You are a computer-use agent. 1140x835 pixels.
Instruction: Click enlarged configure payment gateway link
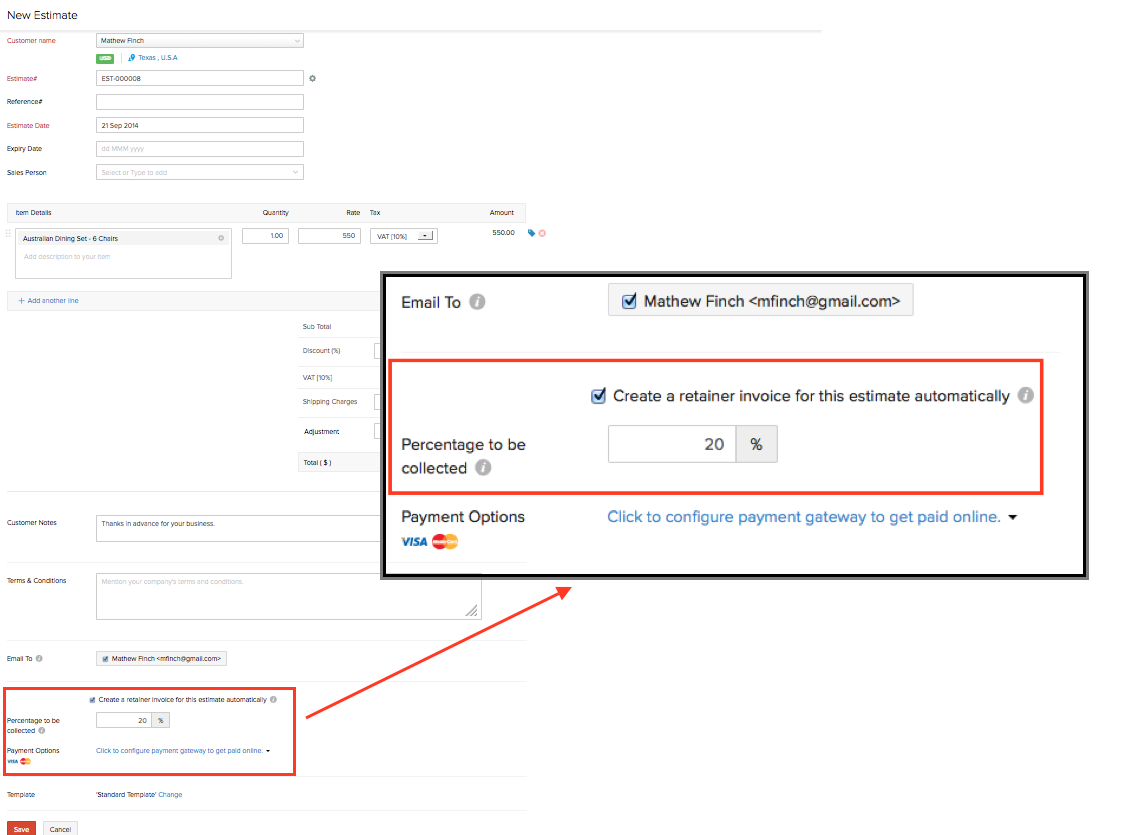804,517
